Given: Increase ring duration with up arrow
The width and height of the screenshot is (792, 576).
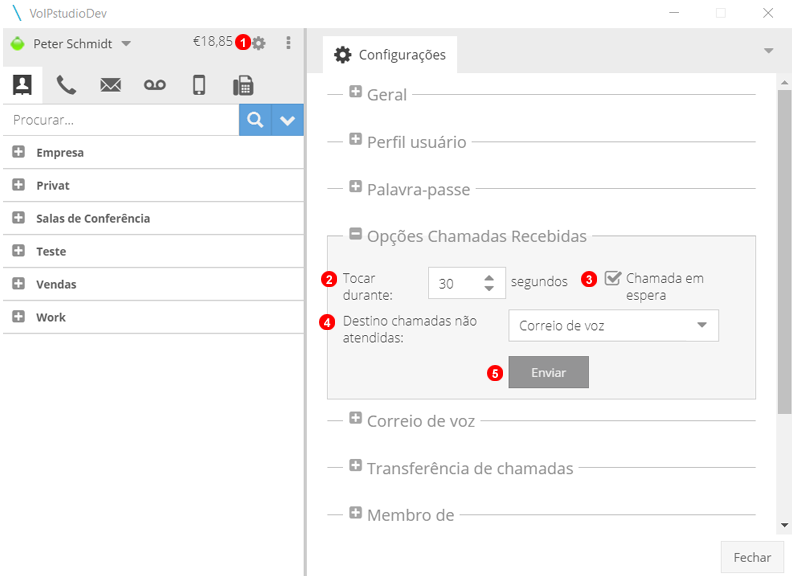Looking at the screenshot, I should click(488, 278).
